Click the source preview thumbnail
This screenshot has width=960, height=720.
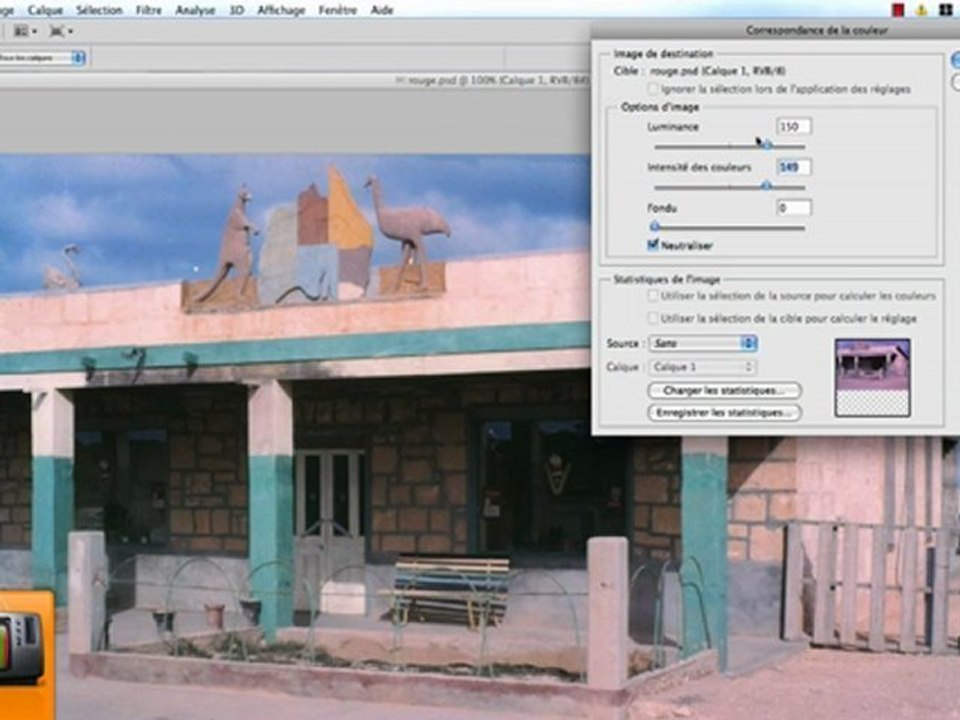point(872,378)
